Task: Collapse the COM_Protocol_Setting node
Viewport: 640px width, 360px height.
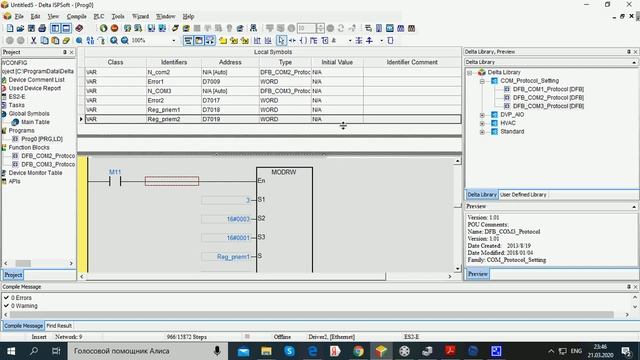Action: tap(482, 81)
